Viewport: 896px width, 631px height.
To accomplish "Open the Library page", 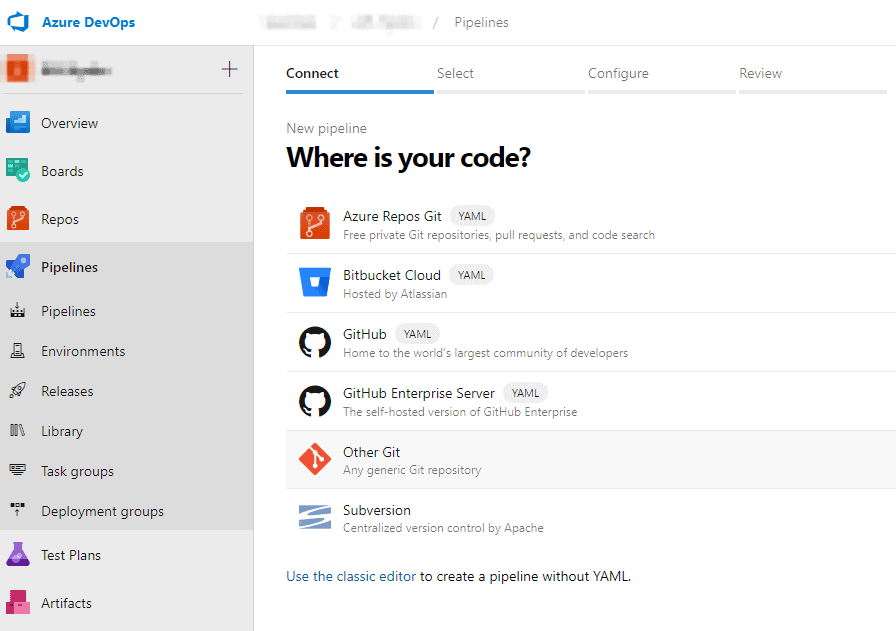I will pos(62,432).
